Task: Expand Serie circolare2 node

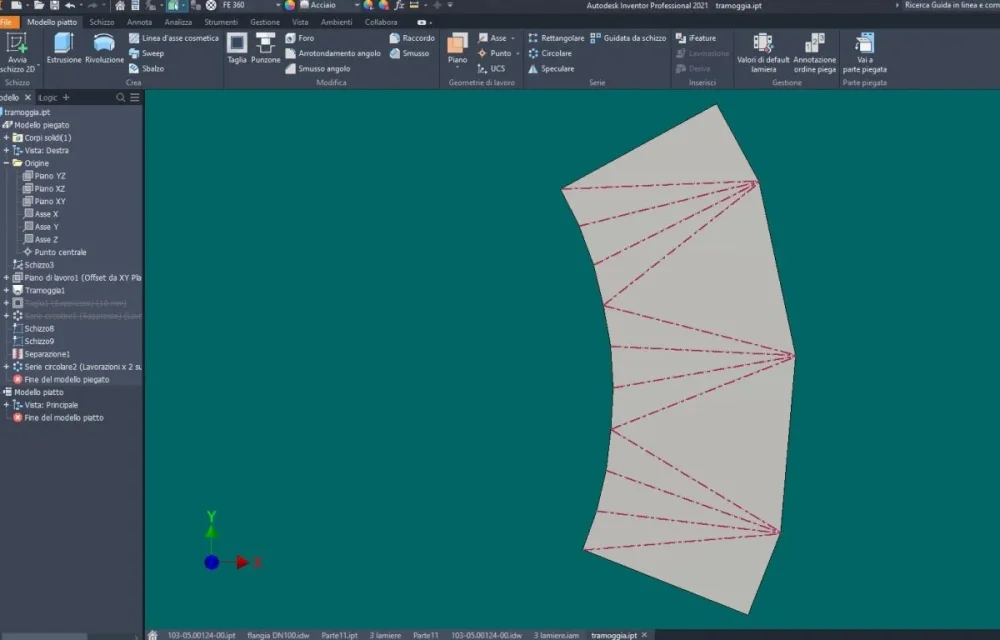Action: pyautogui.click(x=6, y=367)
